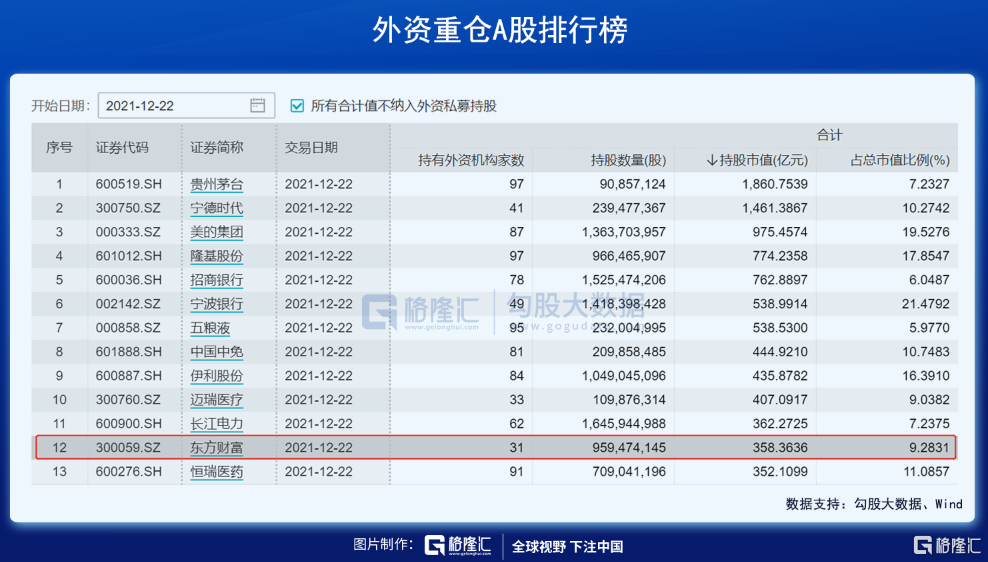Screen dimensions: 988x562
Task: Open the 恒瑞医药 stock link
Action: click(217, 471)
